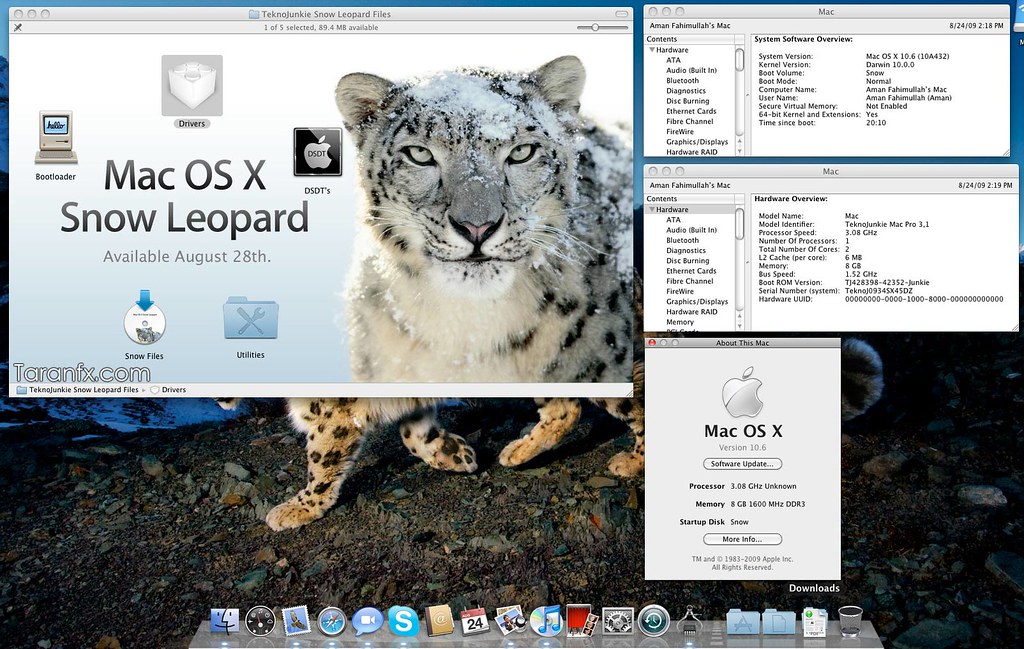Collapse Hardware triangle in Hardware Overview window
Screen dimensions: 1024x649
point(652,210)
